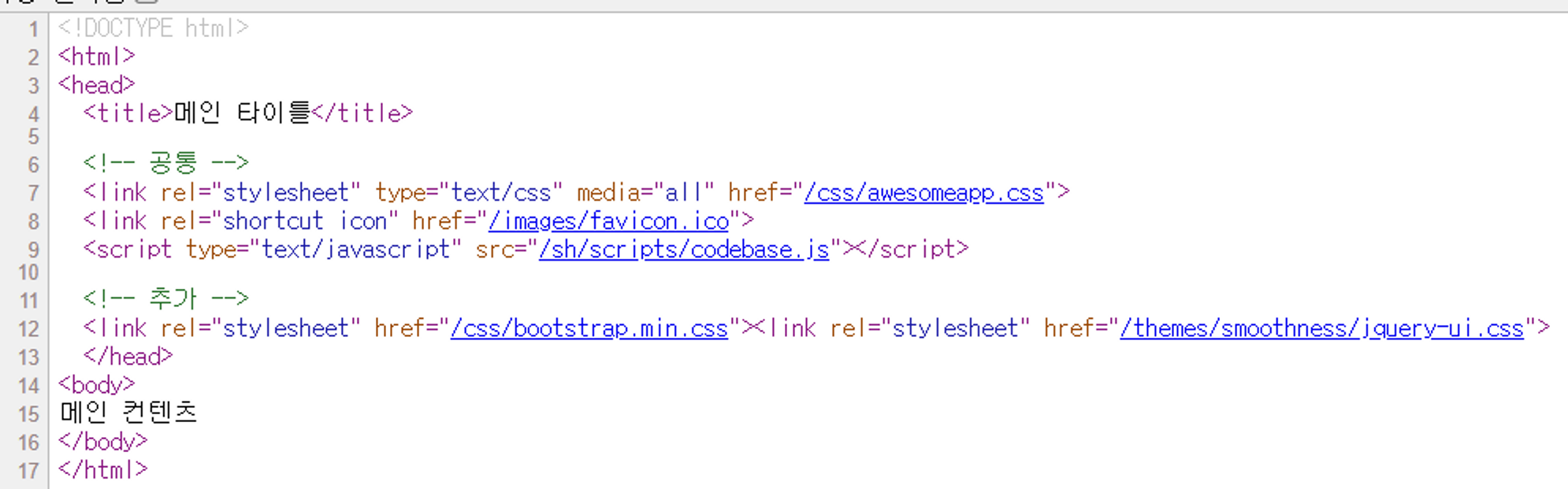Open the /images/favicon.ico link
Viewport: 1568px width, 489px height.
click(x=609, y=221)
